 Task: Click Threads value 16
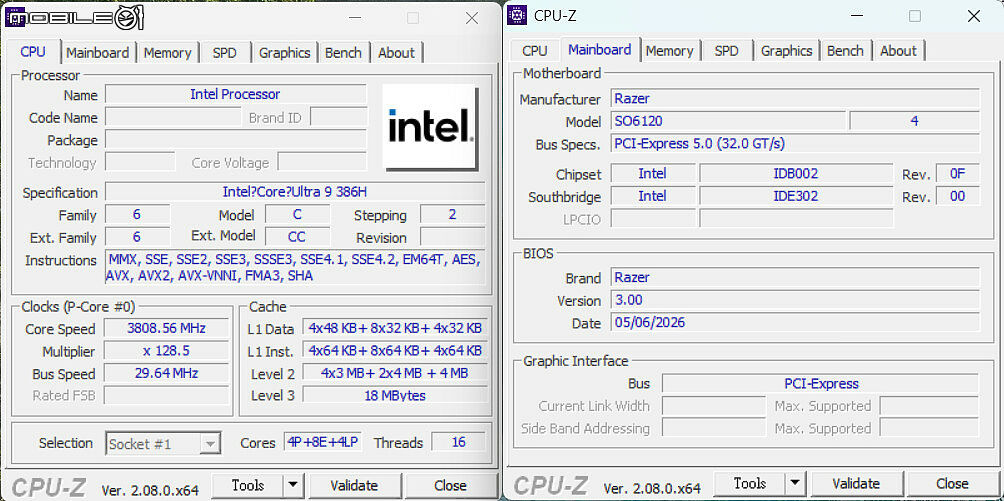[458, 442]
